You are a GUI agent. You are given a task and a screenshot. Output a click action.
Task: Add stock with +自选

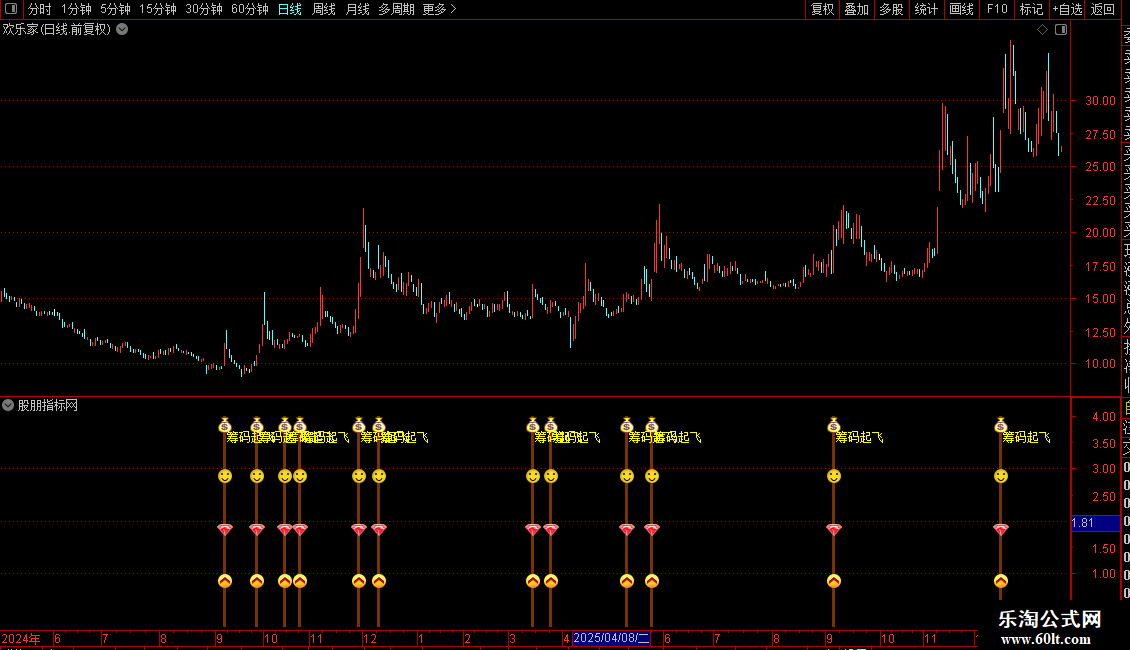click(1067, 9)
